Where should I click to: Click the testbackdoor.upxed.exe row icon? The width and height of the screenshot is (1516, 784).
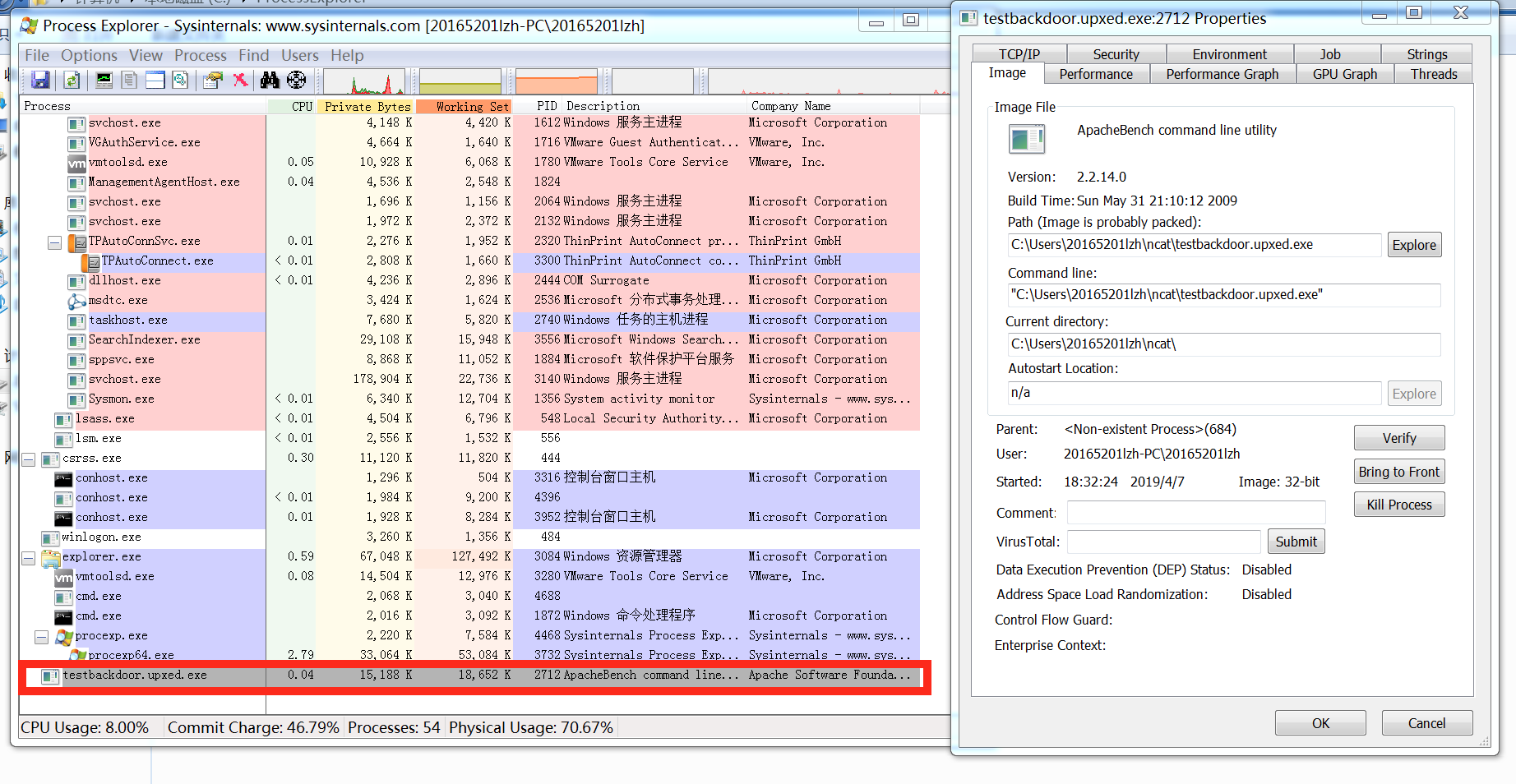pyautogui.click(x=50, y=676)
